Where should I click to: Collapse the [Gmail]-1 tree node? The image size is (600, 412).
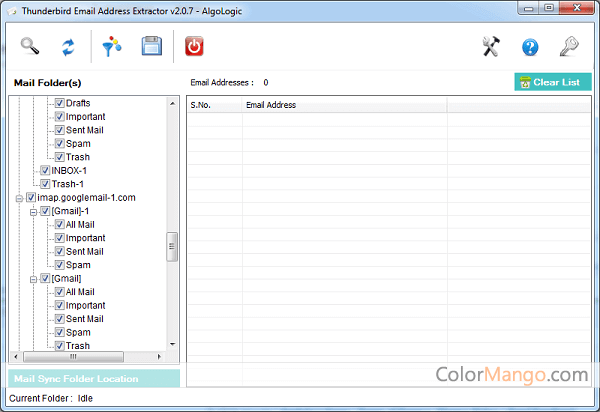point(33,212)
